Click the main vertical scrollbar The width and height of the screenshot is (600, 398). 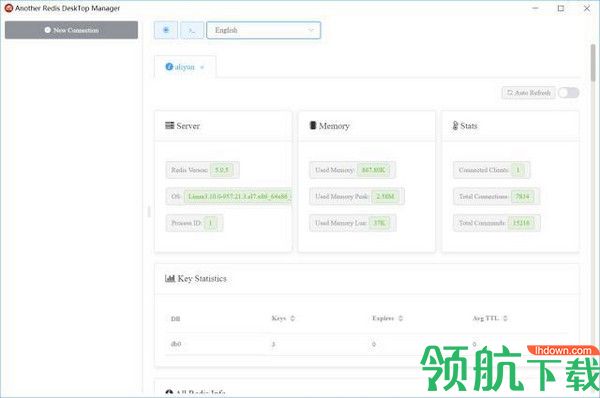point(593,62)
